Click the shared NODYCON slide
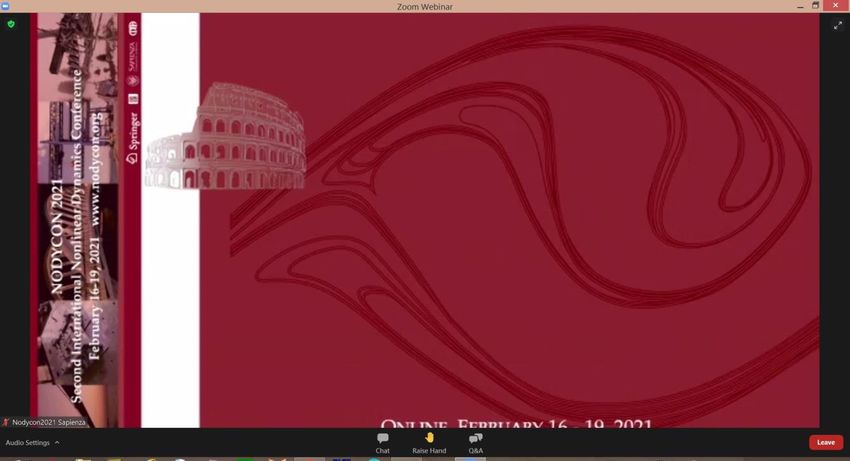 [x=425, y=220]
